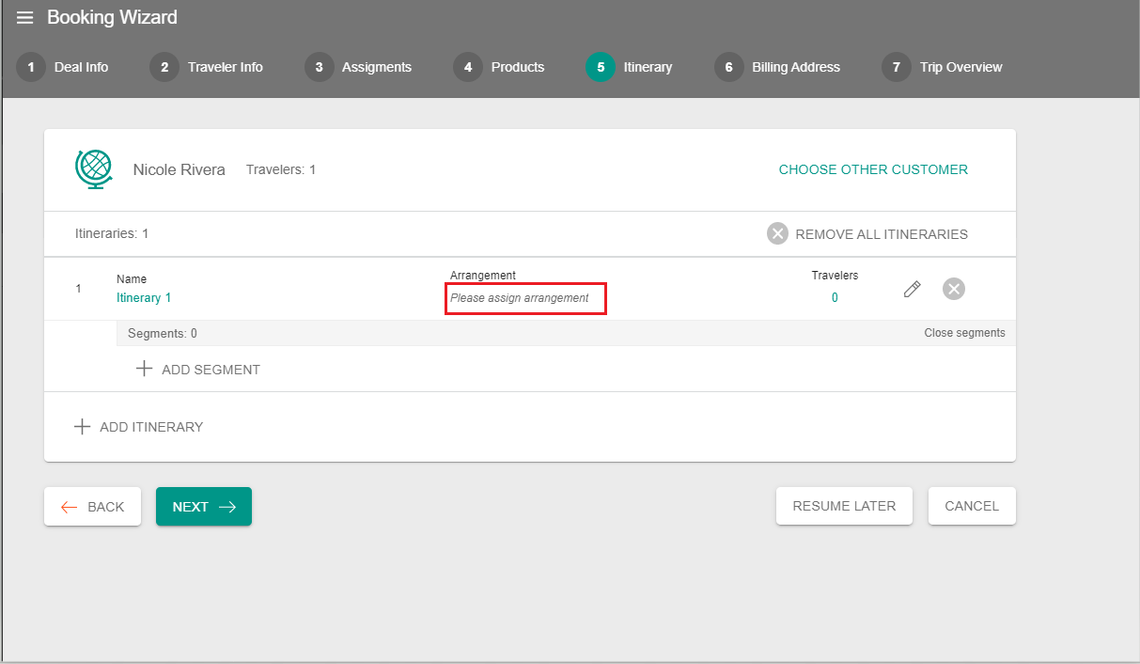Go to step 1 Deal Info

tap(63, 67)
